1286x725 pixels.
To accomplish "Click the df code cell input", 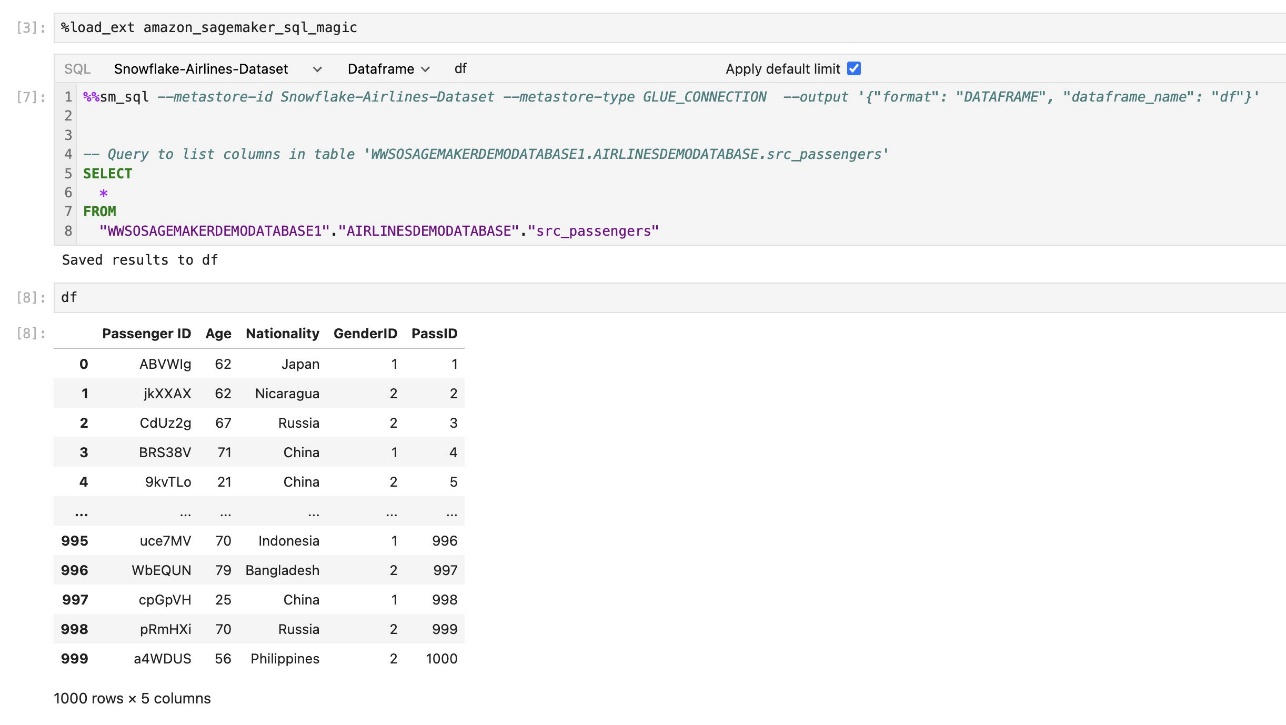I will click(668, 298).
